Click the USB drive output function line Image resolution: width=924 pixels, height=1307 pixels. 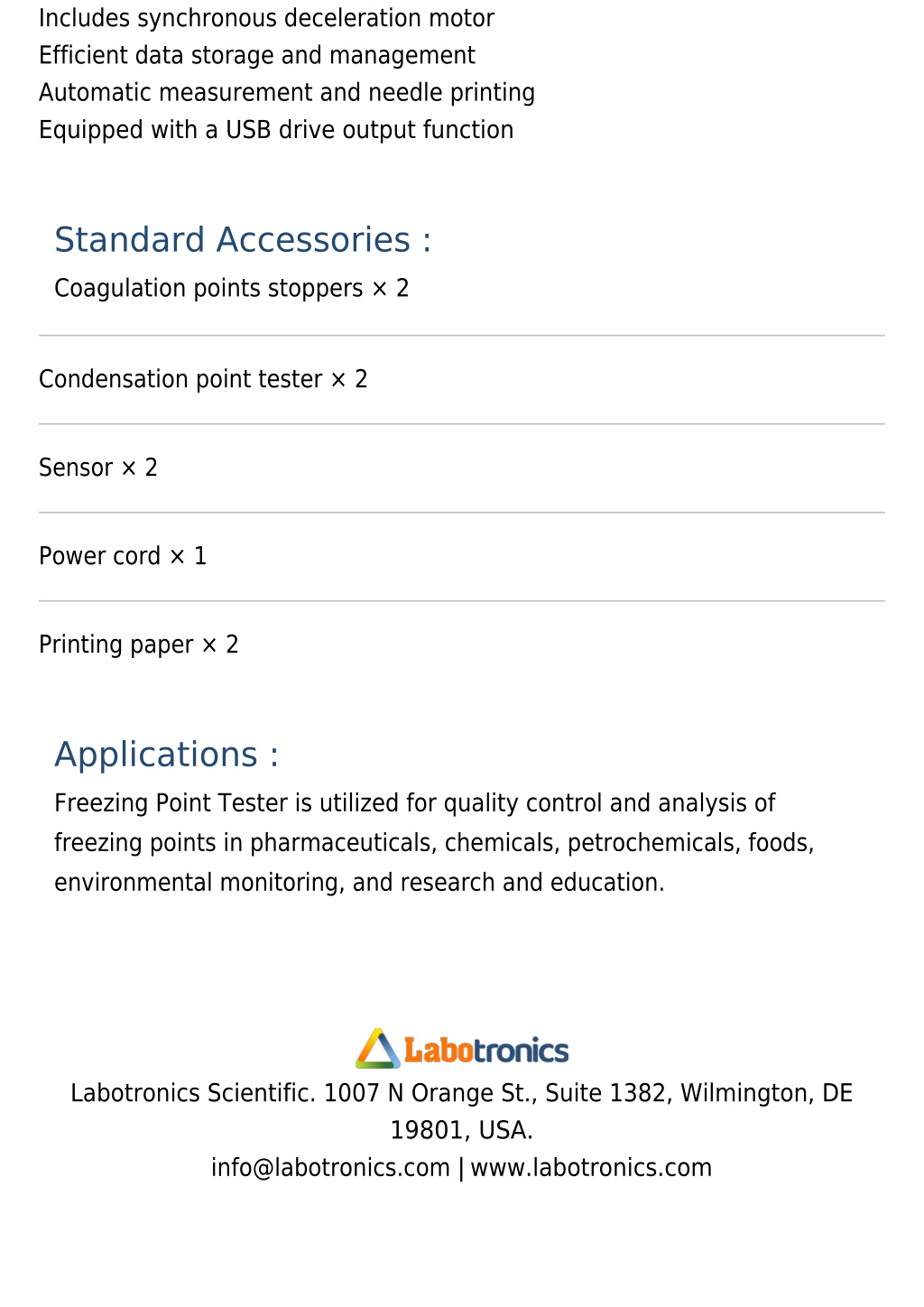pyautogui.click(x=276, y=130)
